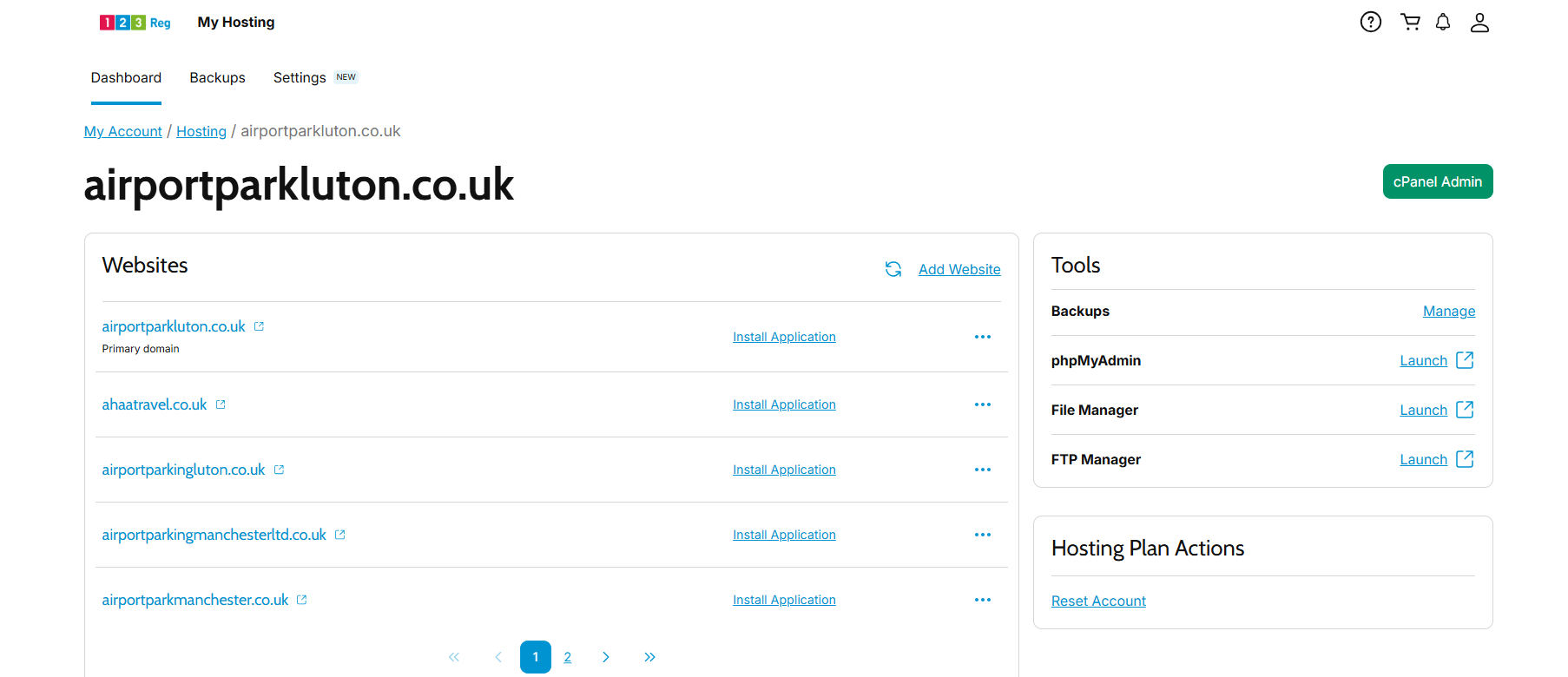Viewport: 1568px width, 677px height.
Task: Jump to last page with double arrow
Action: click(649, 657)
